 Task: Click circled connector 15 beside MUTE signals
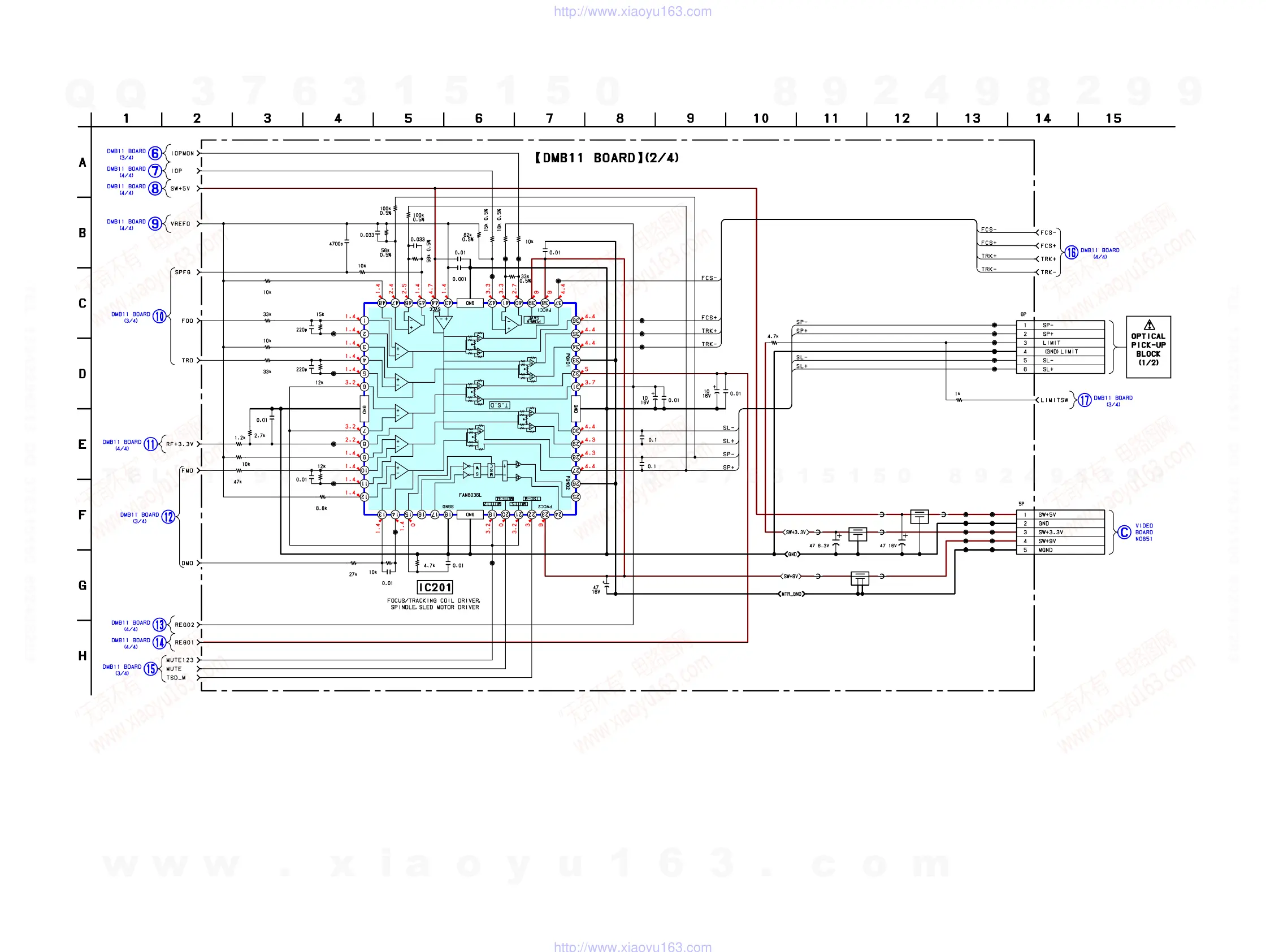click(150, 669)
